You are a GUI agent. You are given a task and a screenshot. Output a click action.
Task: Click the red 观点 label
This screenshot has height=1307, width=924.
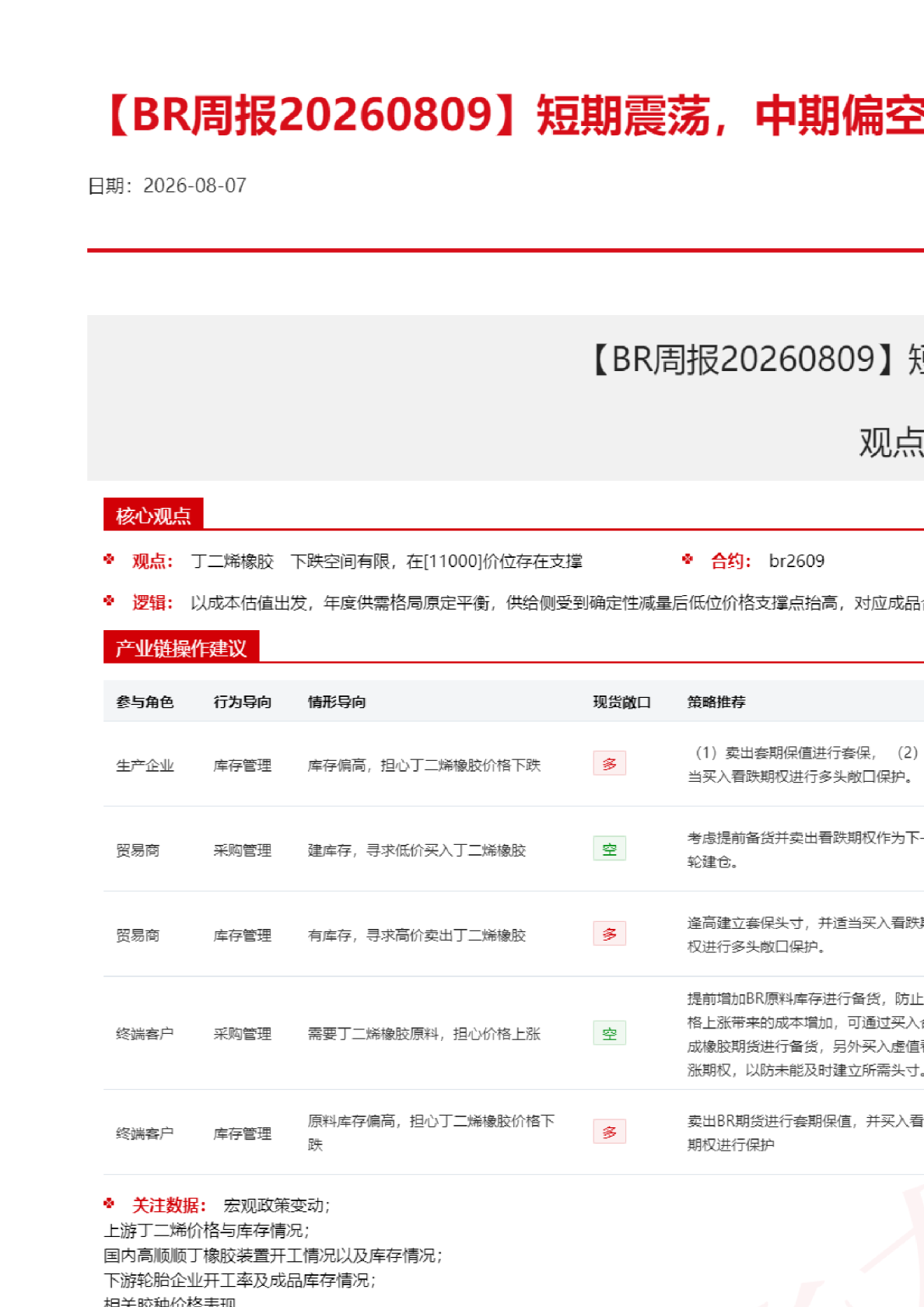152,561
